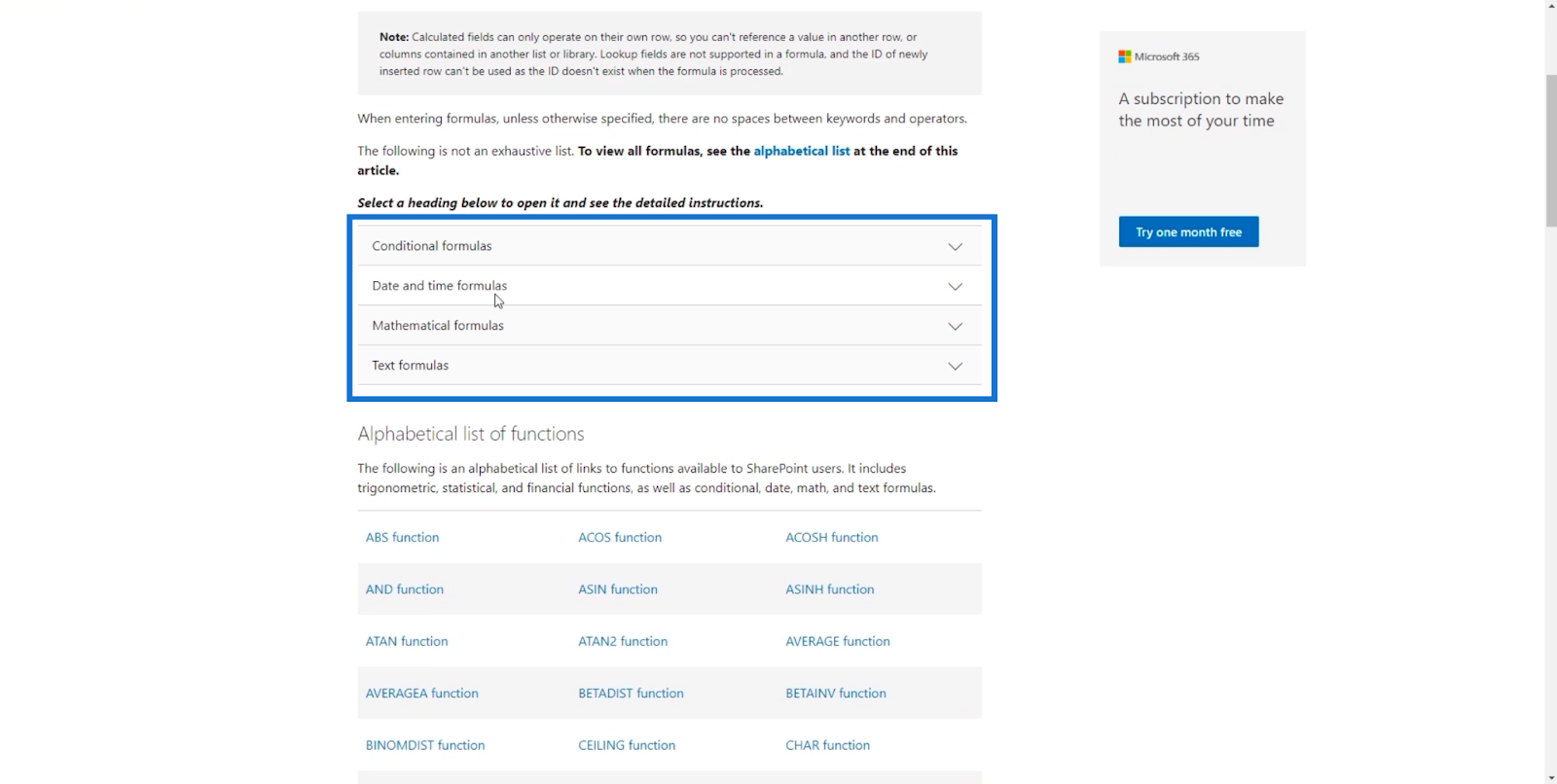Go to AND function page
This screenshot has height=784, width=1557.
click(405, 589)
